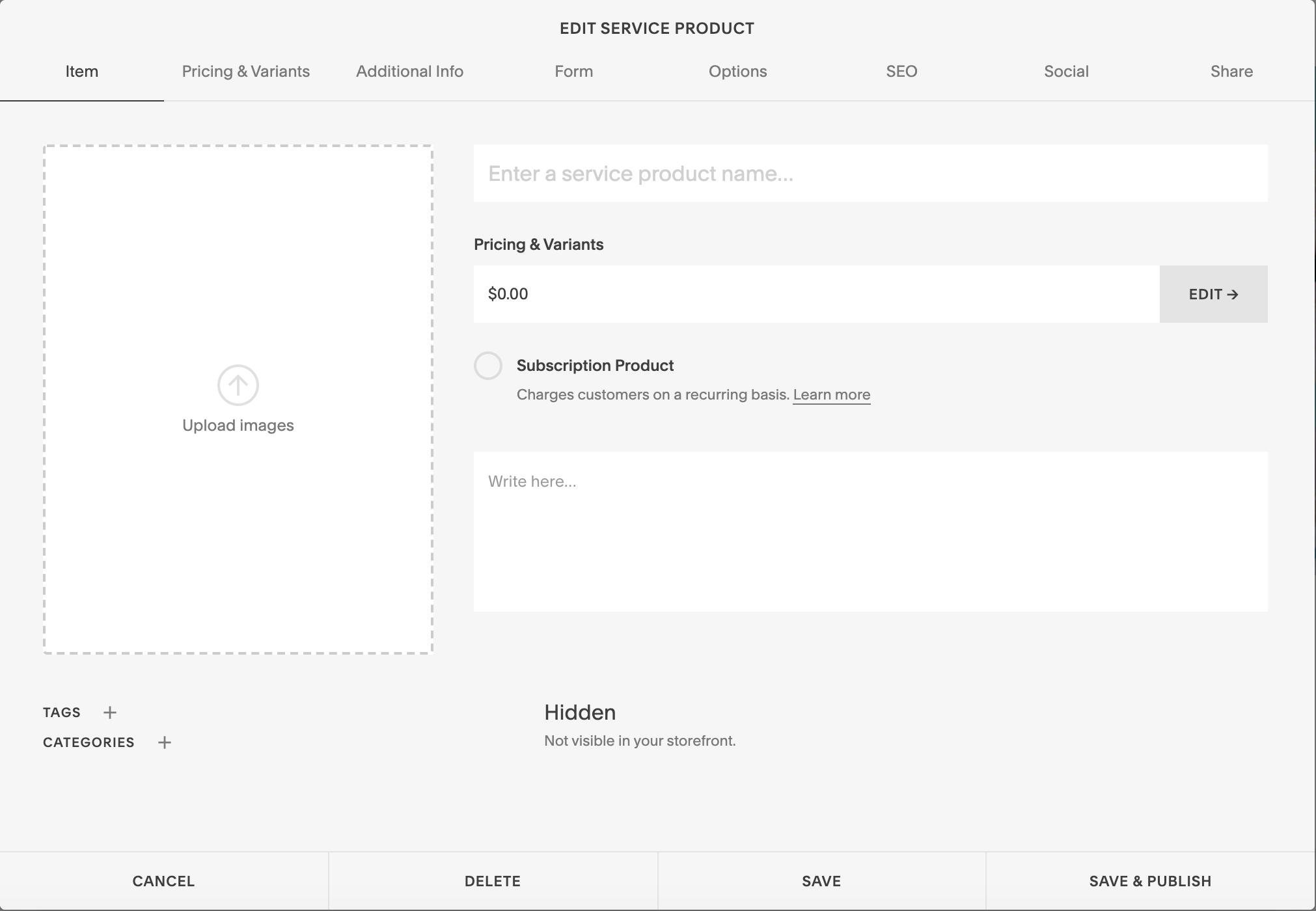Add a category with plus icon

165,742
